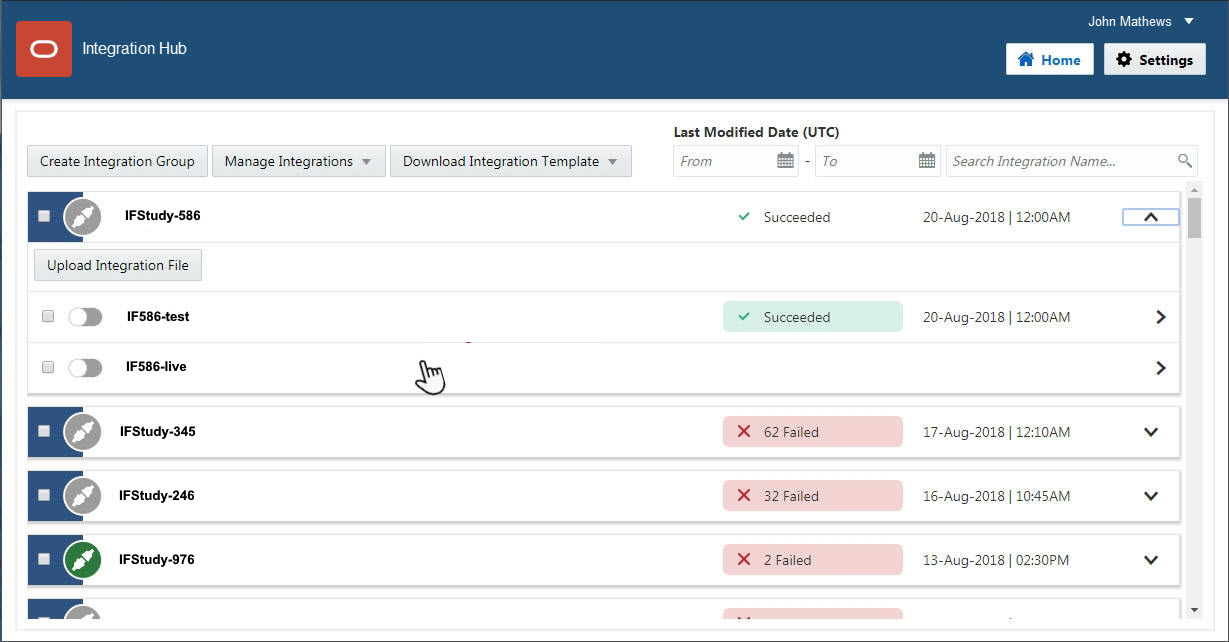Screen dimensions: 1229x642
Task: Select the IFStudy-586 checkbox
Action: point(44,216)
